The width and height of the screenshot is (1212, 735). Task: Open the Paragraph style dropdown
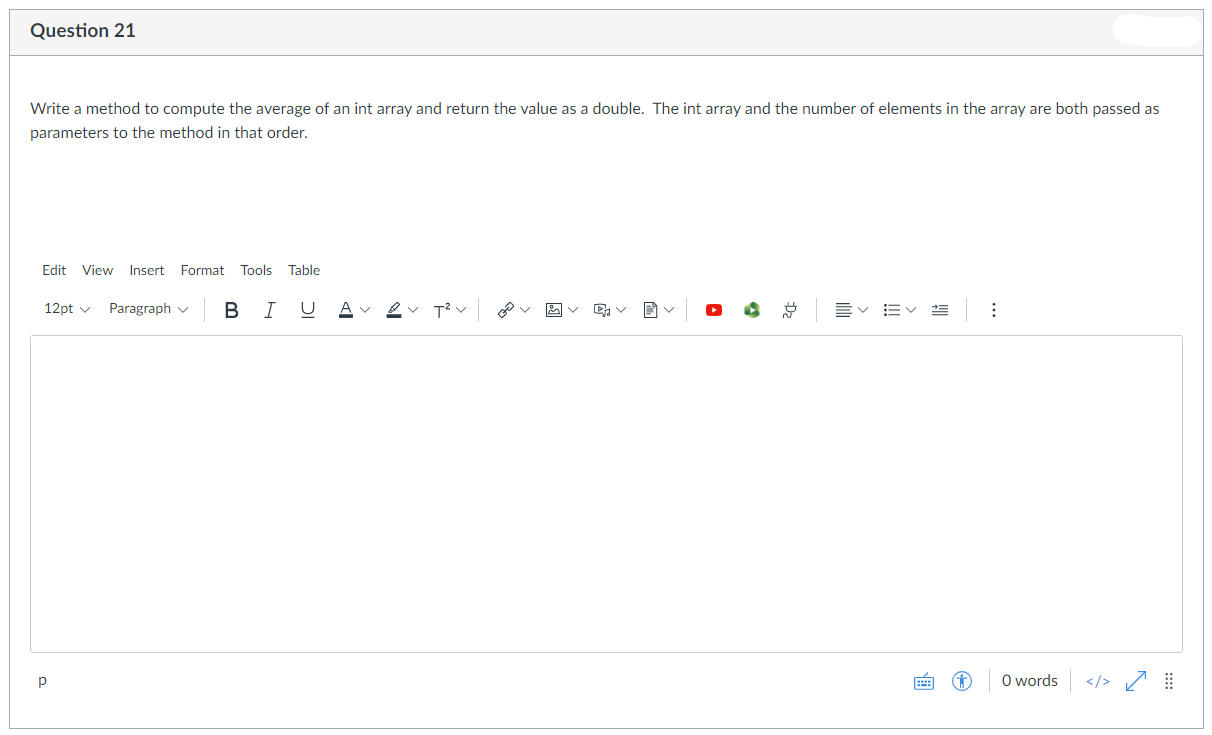(147, 309)
